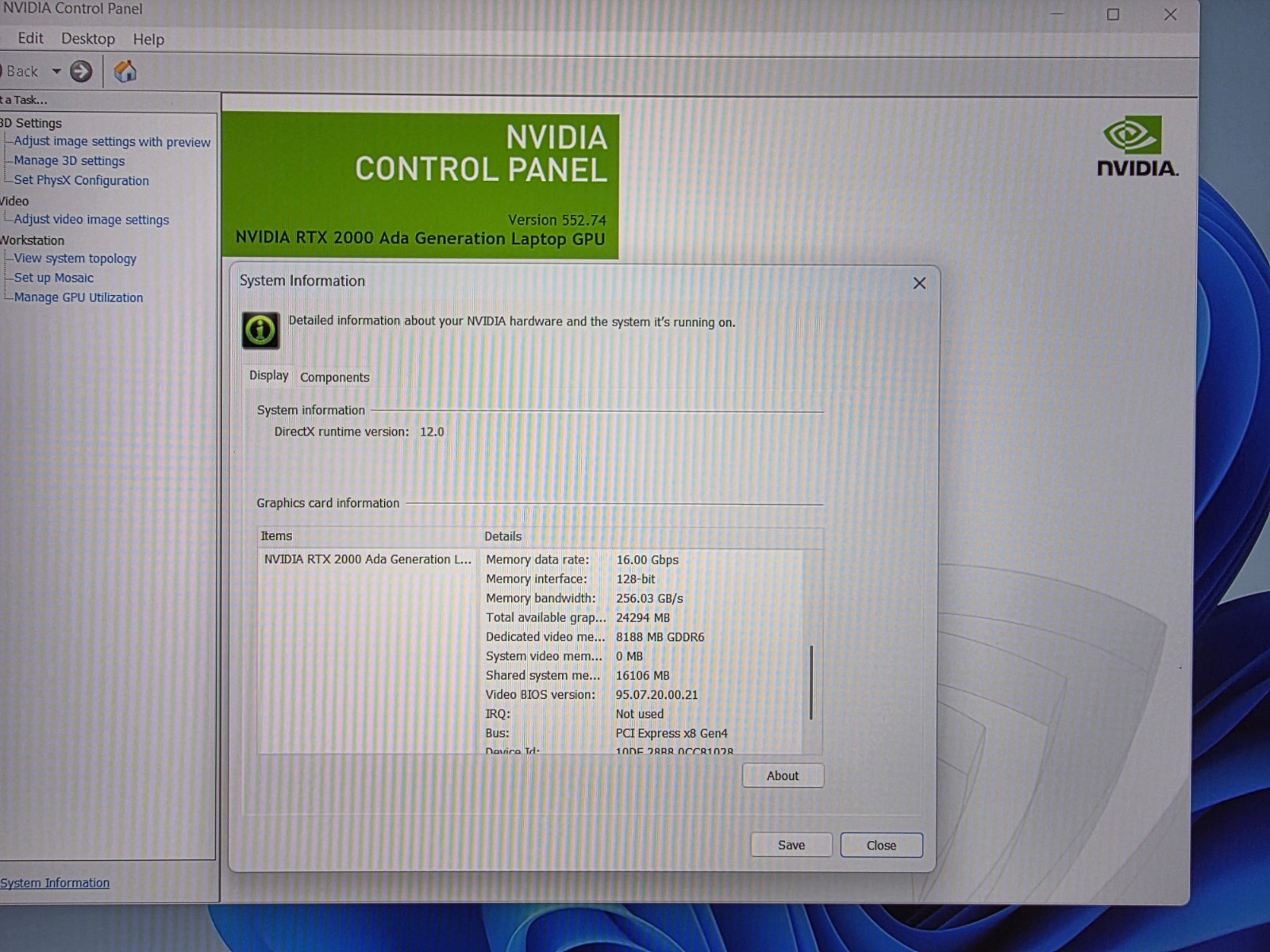Click the Forward arrow toolbar icon
The width and height of the screenshot is (1270, 952).
click(81, 71)
